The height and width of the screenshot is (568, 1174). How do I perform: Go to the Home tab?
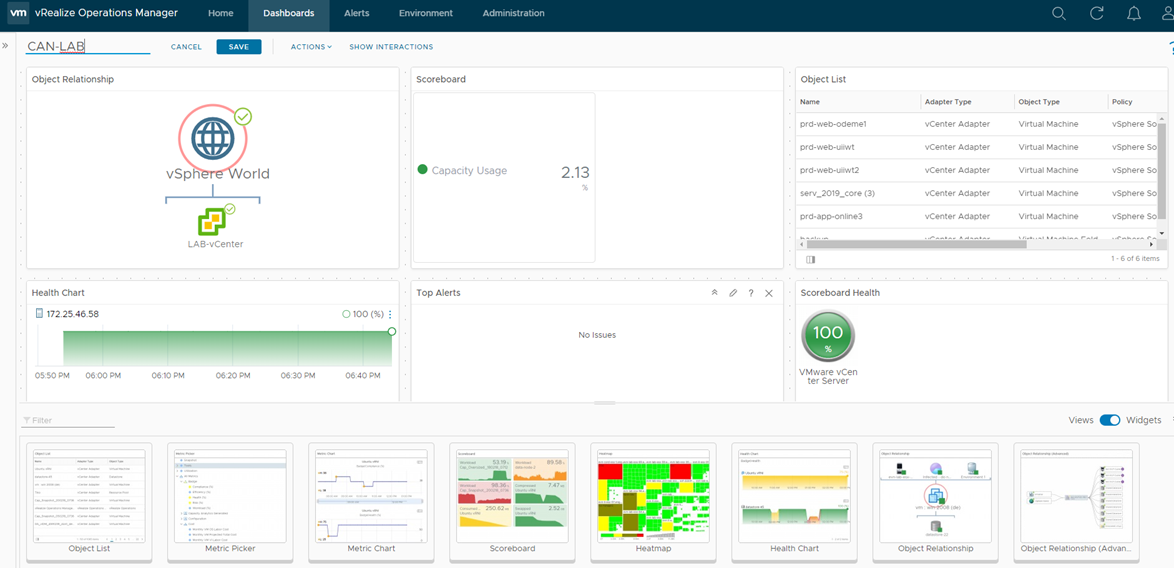click(220, 13)
